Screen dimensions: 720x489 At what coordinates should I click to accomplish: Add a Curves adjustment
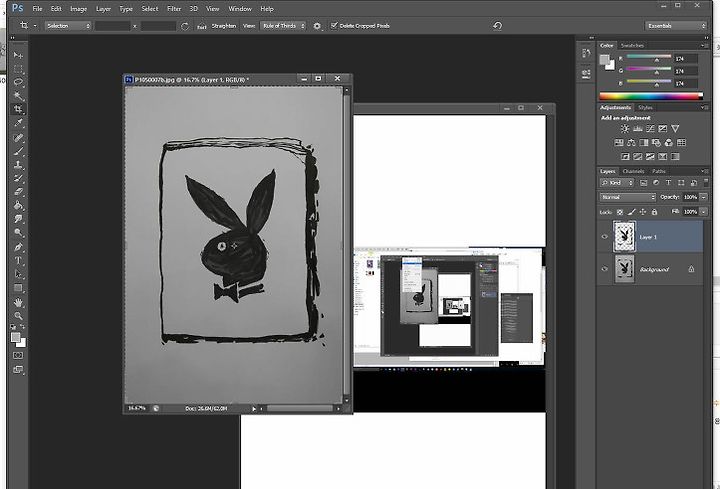point(650,129)
